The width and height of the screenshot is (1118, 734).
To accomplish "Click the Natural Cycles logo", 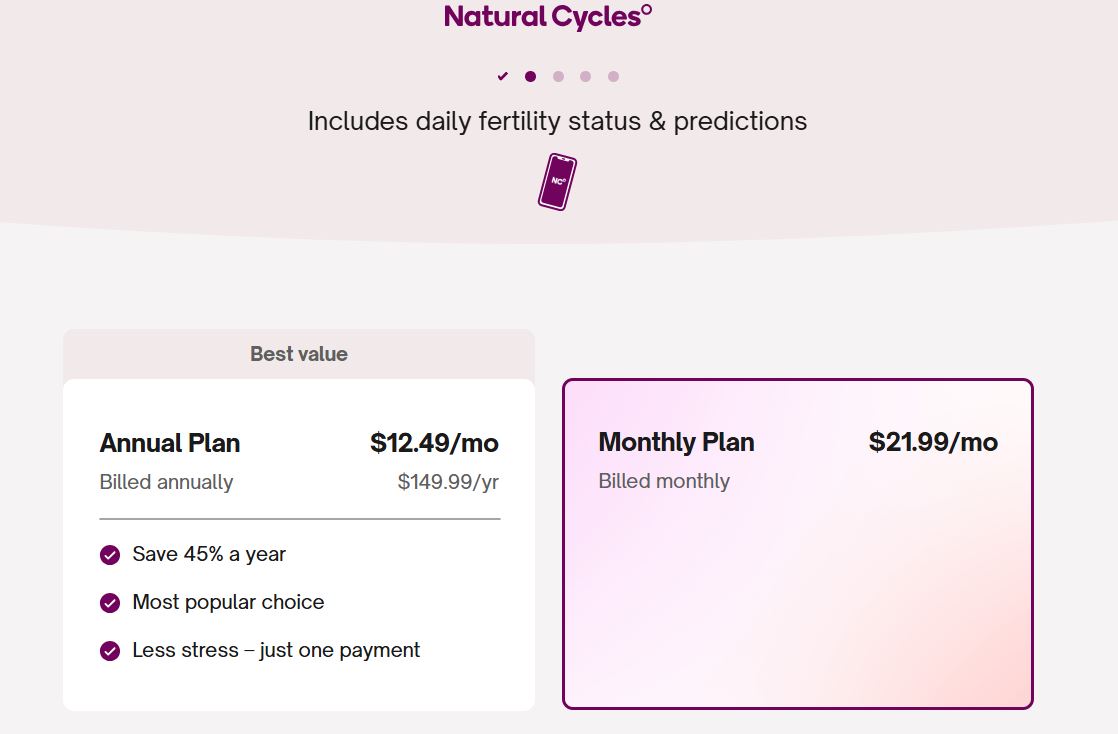I will [547, 17].
